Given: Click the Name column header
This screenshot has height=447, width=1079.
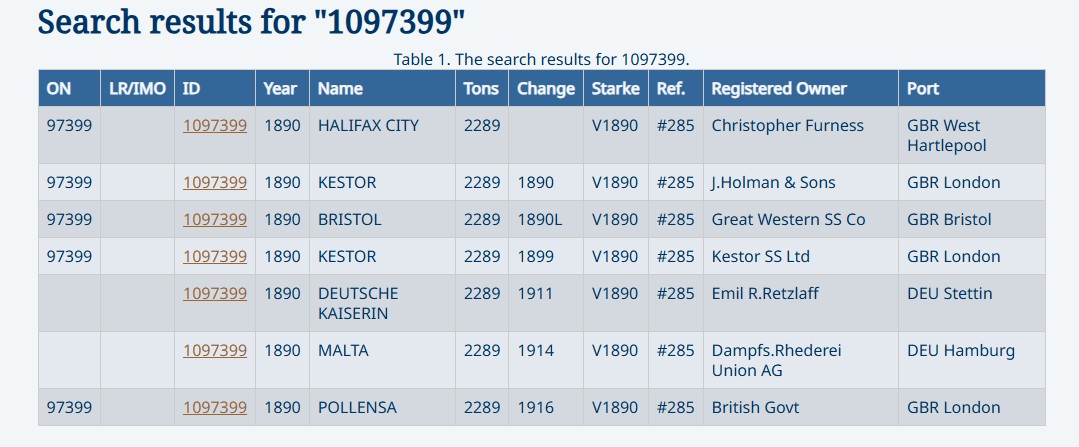Looking at the screenshot, I should pyautogui.click(x=340, y=89).
